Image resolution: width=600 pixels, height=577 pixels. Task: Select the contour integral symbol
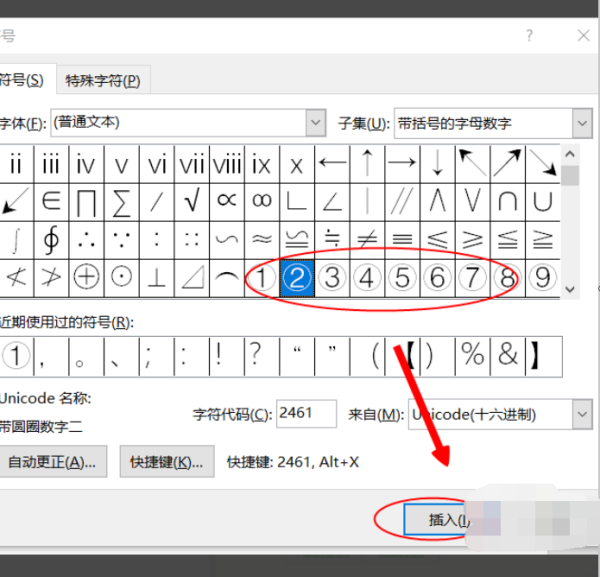point(51,240)
